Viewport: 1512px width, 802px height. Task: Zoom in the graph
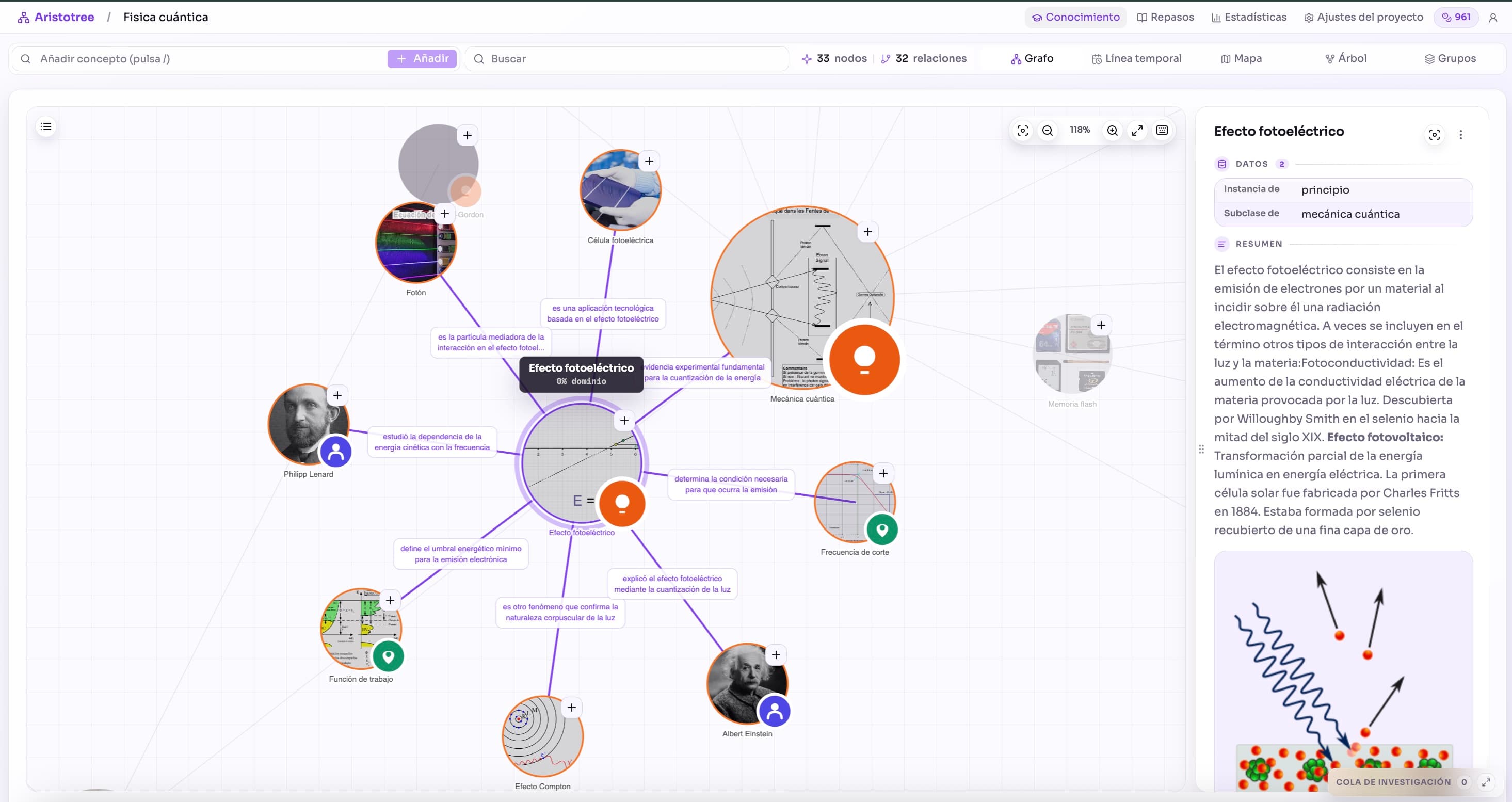click(1112, 131)
